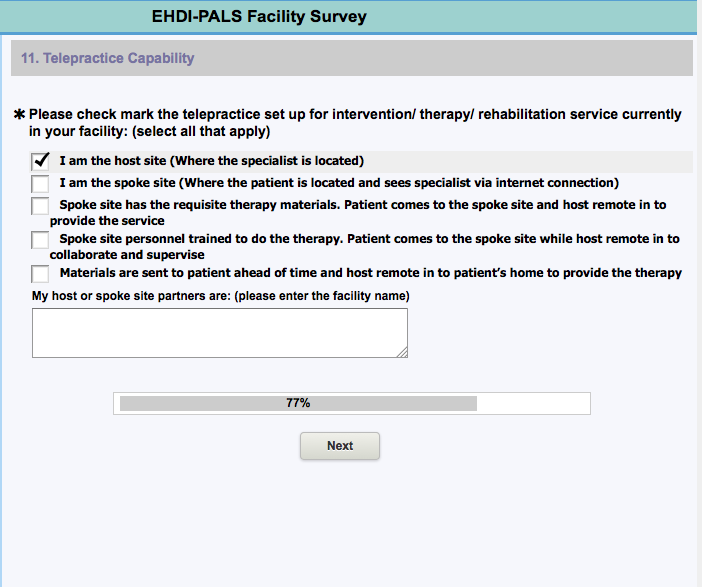Screen dimensions: 703x587
Task: Tick 'Spoke site personnel trained' checkbox
Action: (40, 240)
